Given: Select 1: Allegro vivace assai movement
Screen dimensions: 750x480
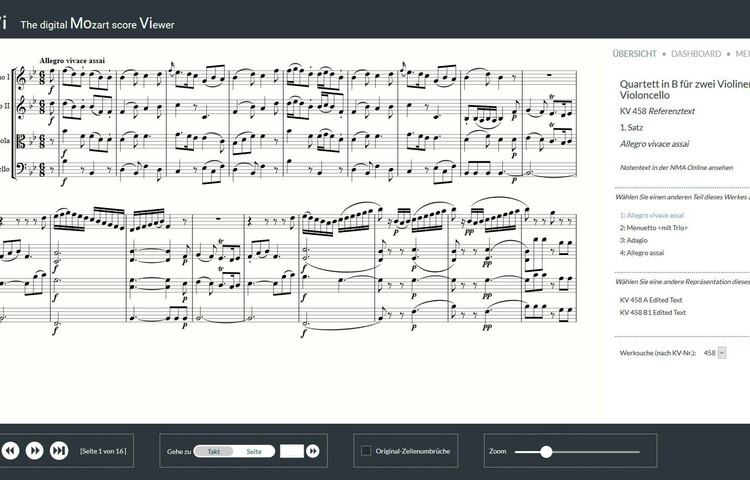Looking at the screenshot, I should tap(652, 215).
